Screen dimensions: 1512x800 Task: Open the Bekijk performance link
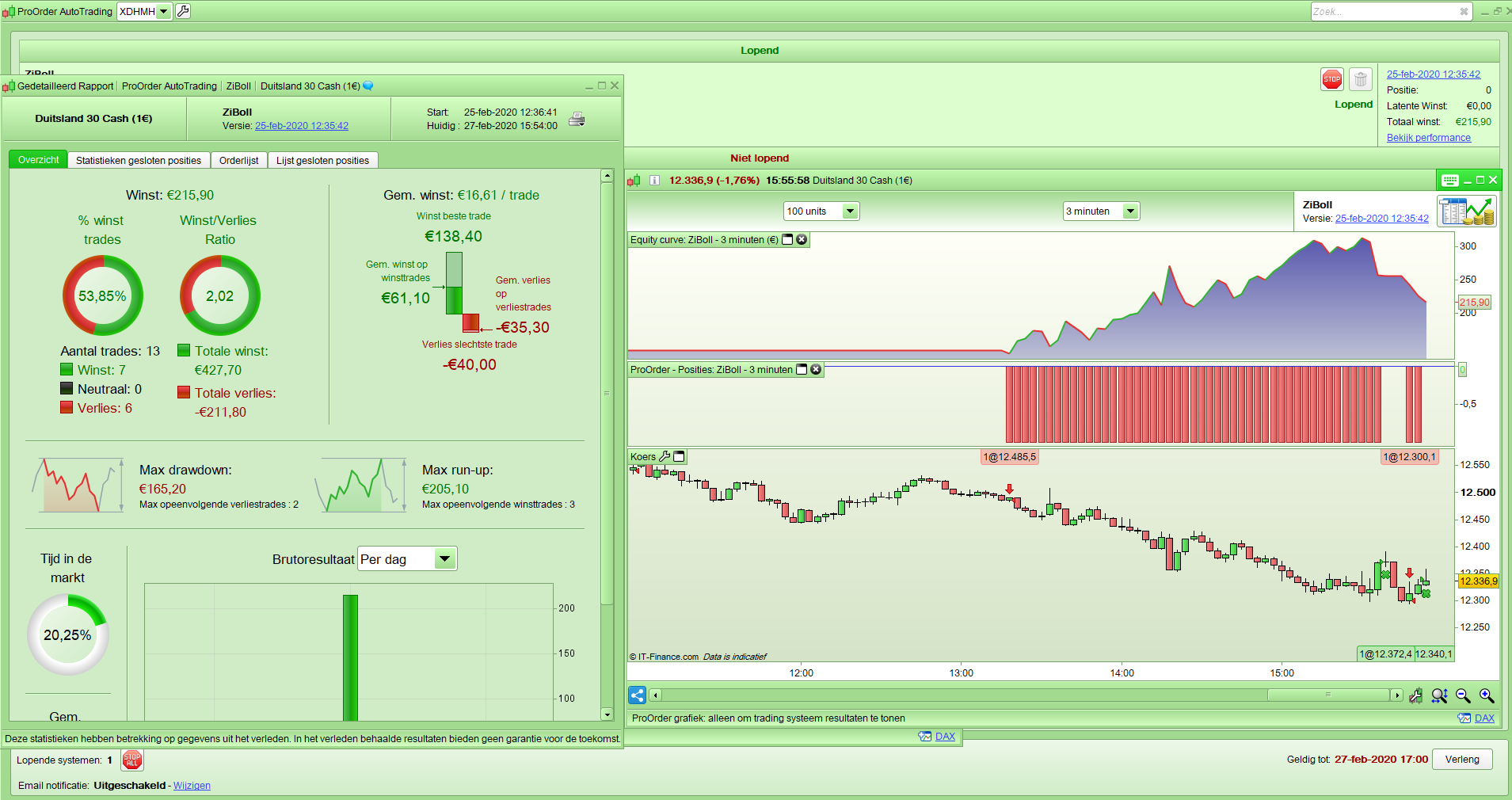click(x=1429, y=138)
